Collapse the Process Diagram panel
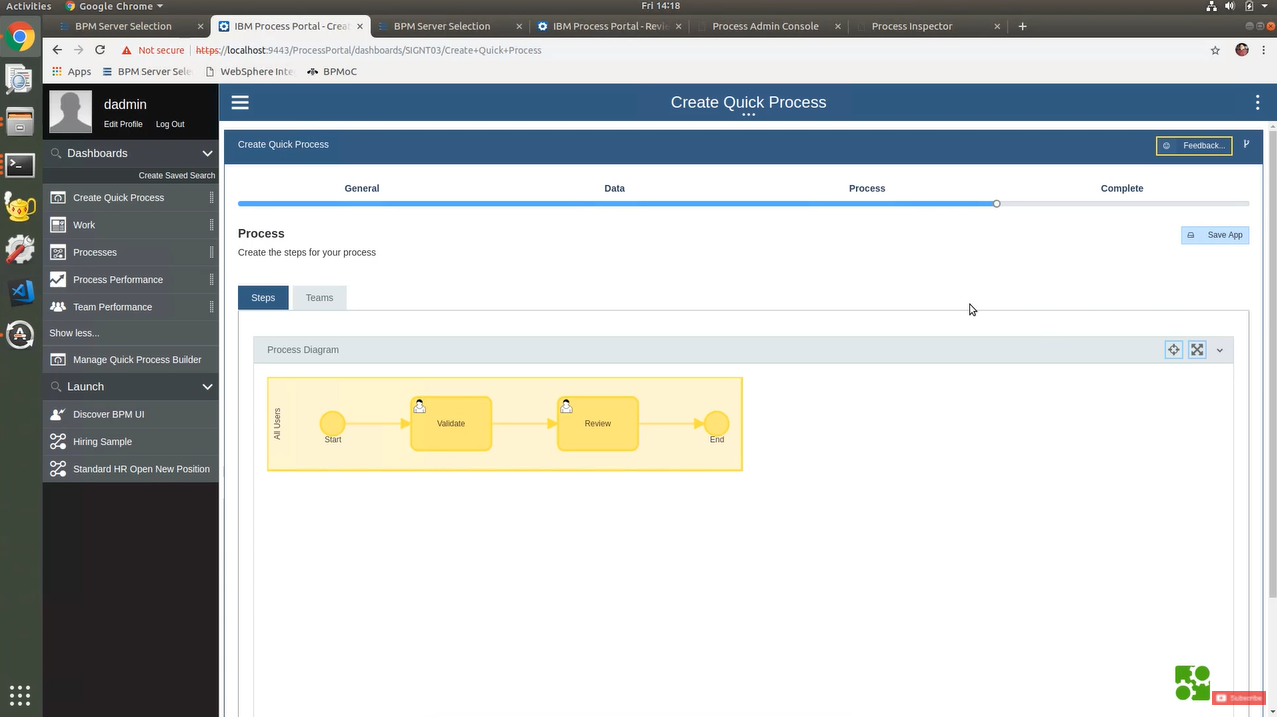Screen dimensions: 1277x717 1220,350
